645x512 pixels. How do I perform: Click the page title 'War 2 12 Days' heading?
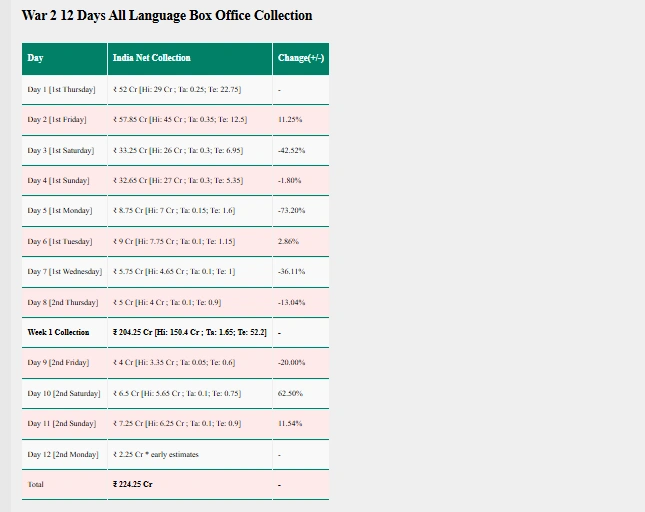167,16
